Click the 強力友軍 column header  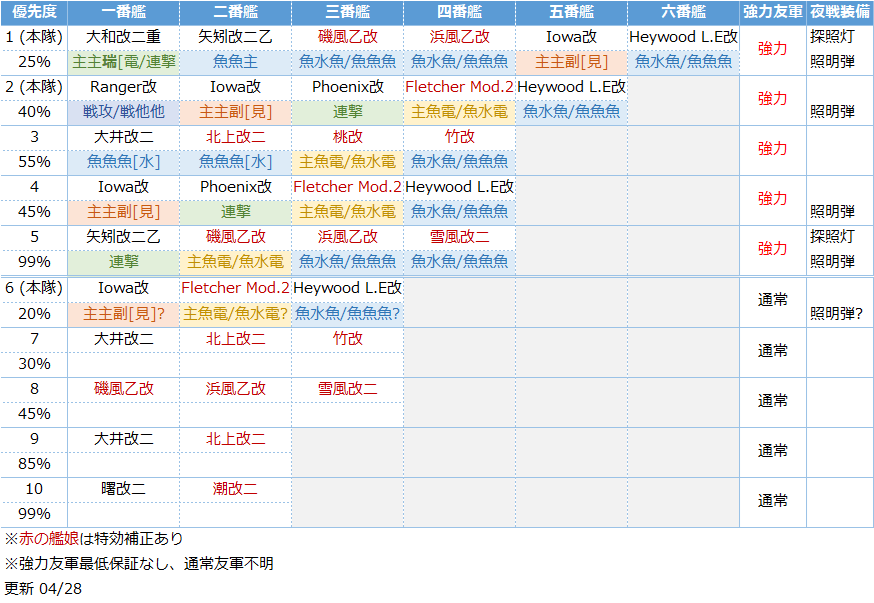coord(773,12)
